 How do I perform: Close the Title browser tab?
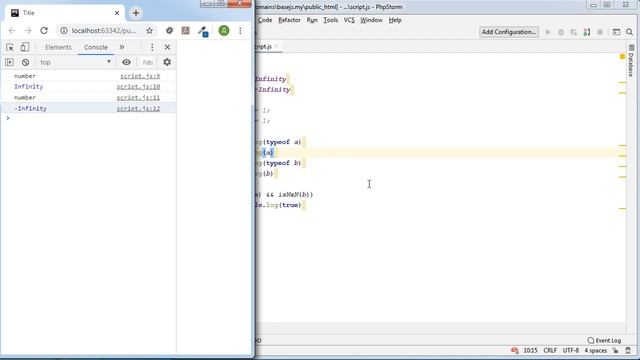click(x=117, y=13)
